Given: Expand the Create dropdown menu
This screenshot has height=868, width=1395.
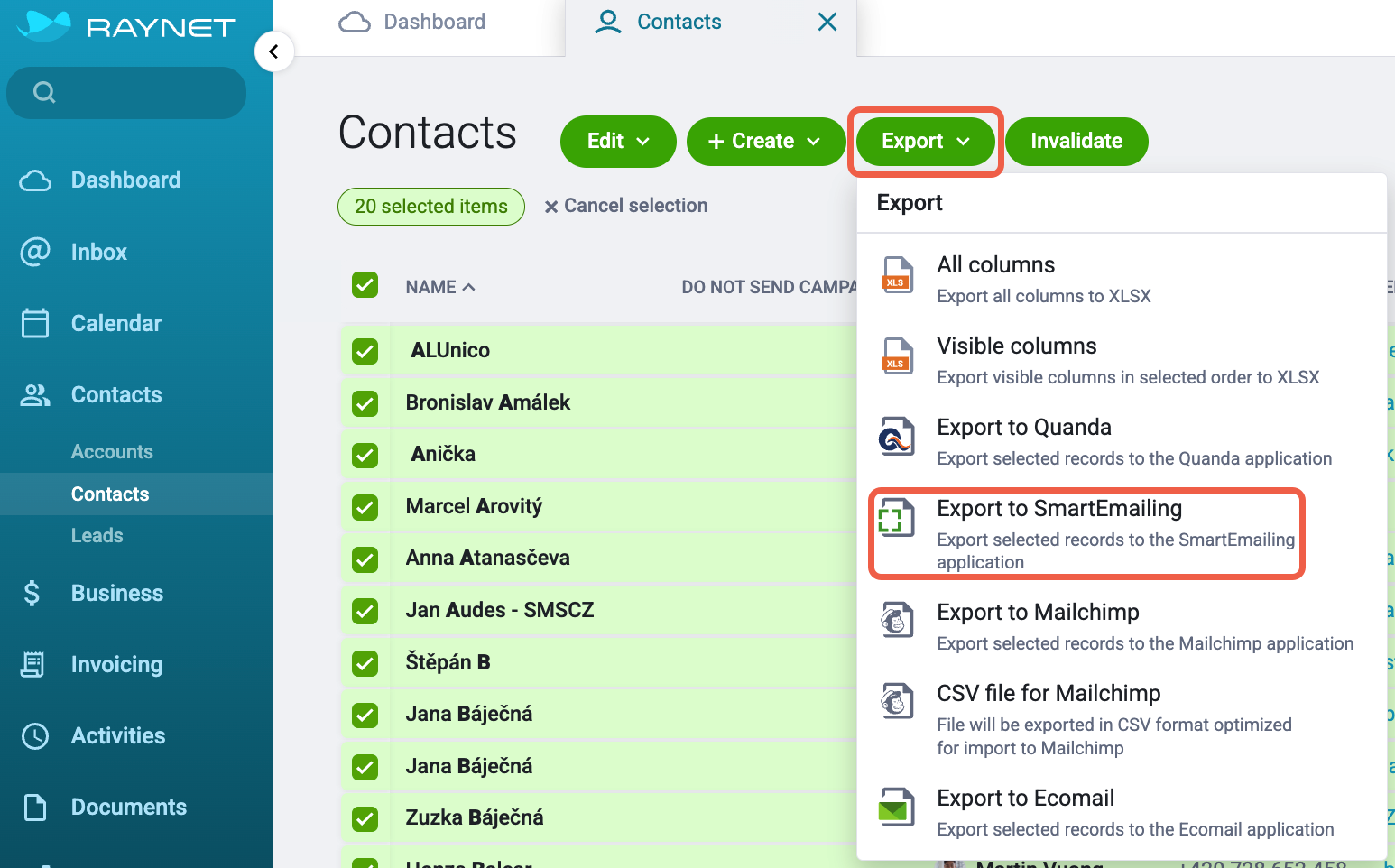Looking at the screenshot, I should click(x=766, y=142).
